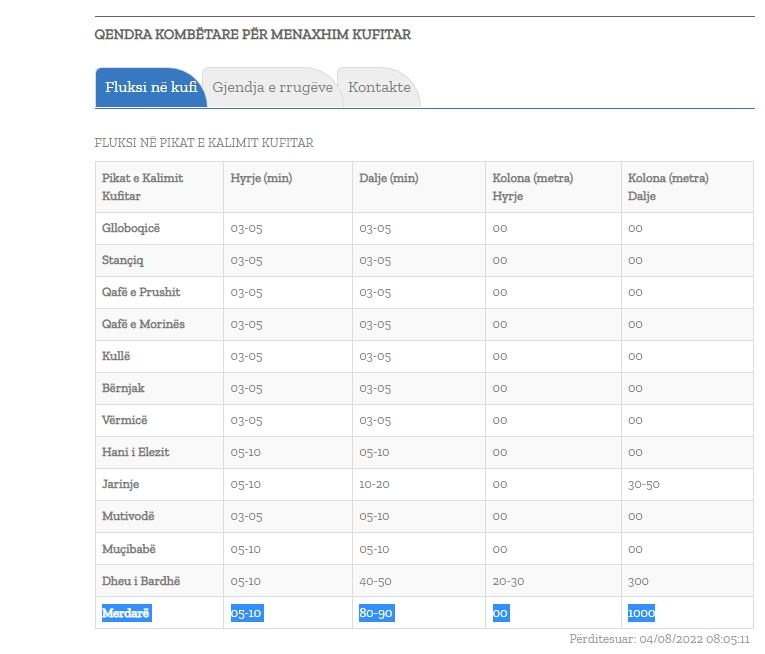Click the Kolona (metra) Hyrje header
This screenshot has width=765, height=654.
coord(532,187)
